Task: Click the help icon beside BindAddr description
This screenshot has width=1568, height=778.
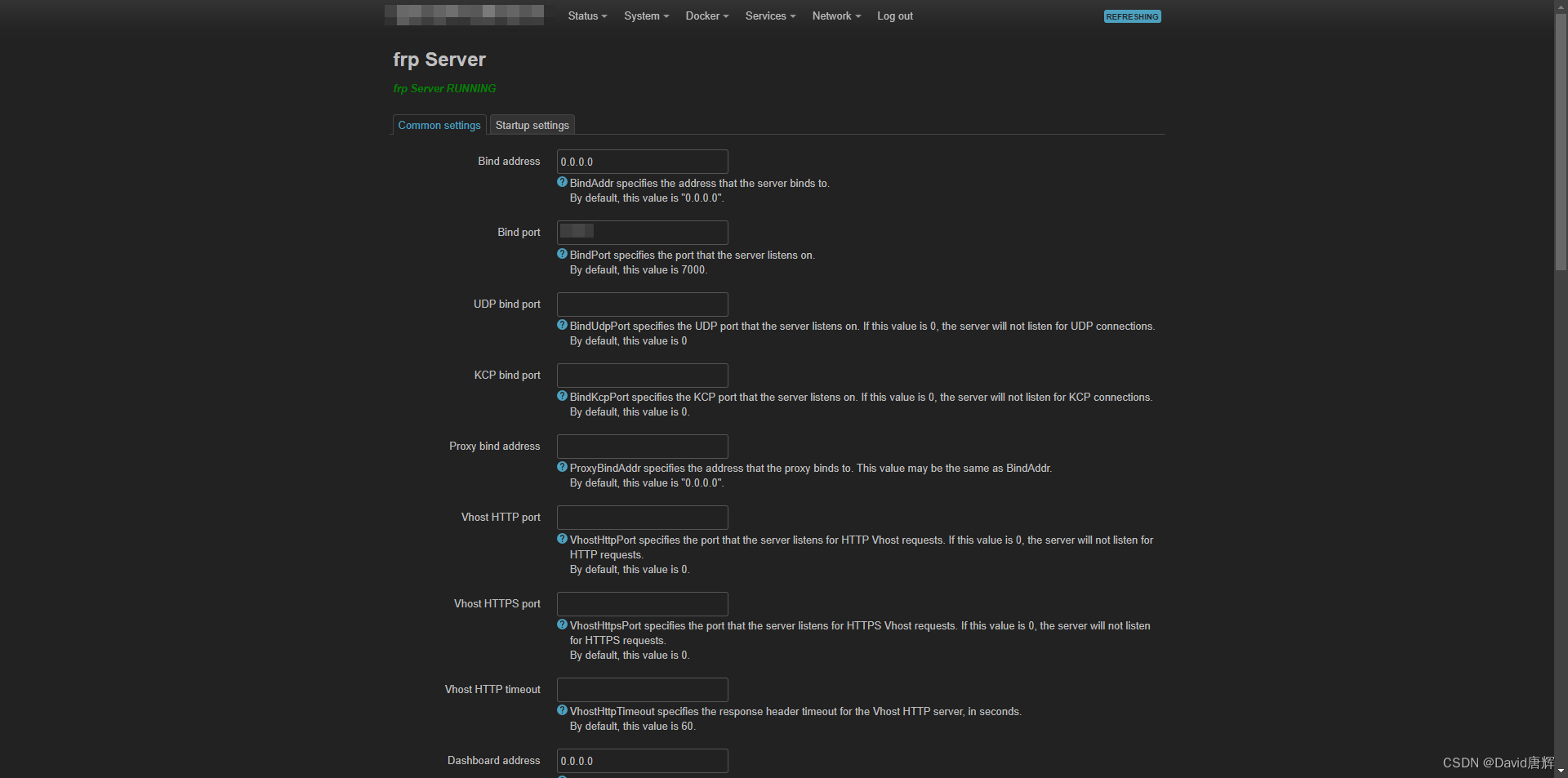Action: click(562, 183)
